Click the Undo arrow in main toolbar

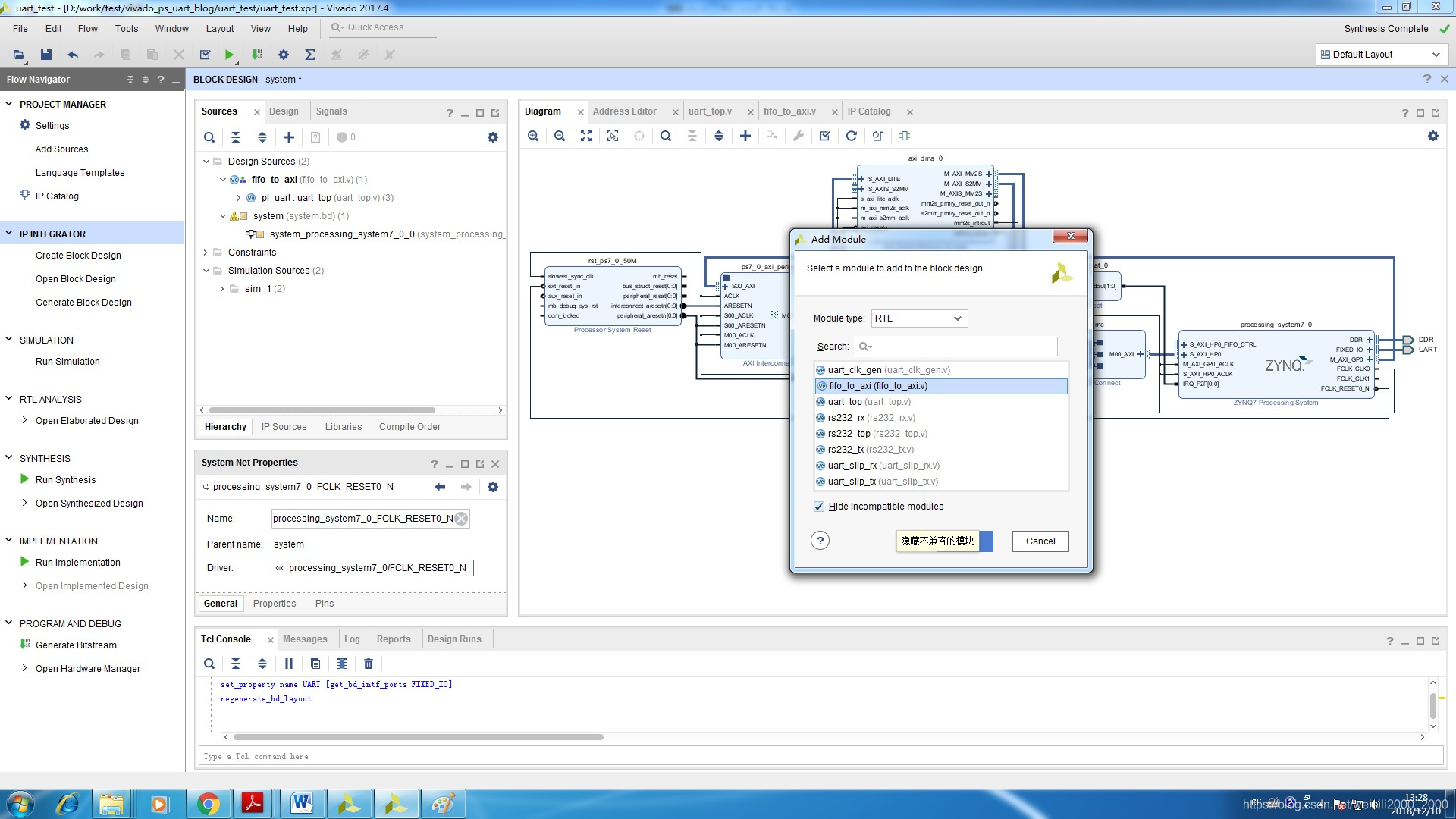(73, 55)
